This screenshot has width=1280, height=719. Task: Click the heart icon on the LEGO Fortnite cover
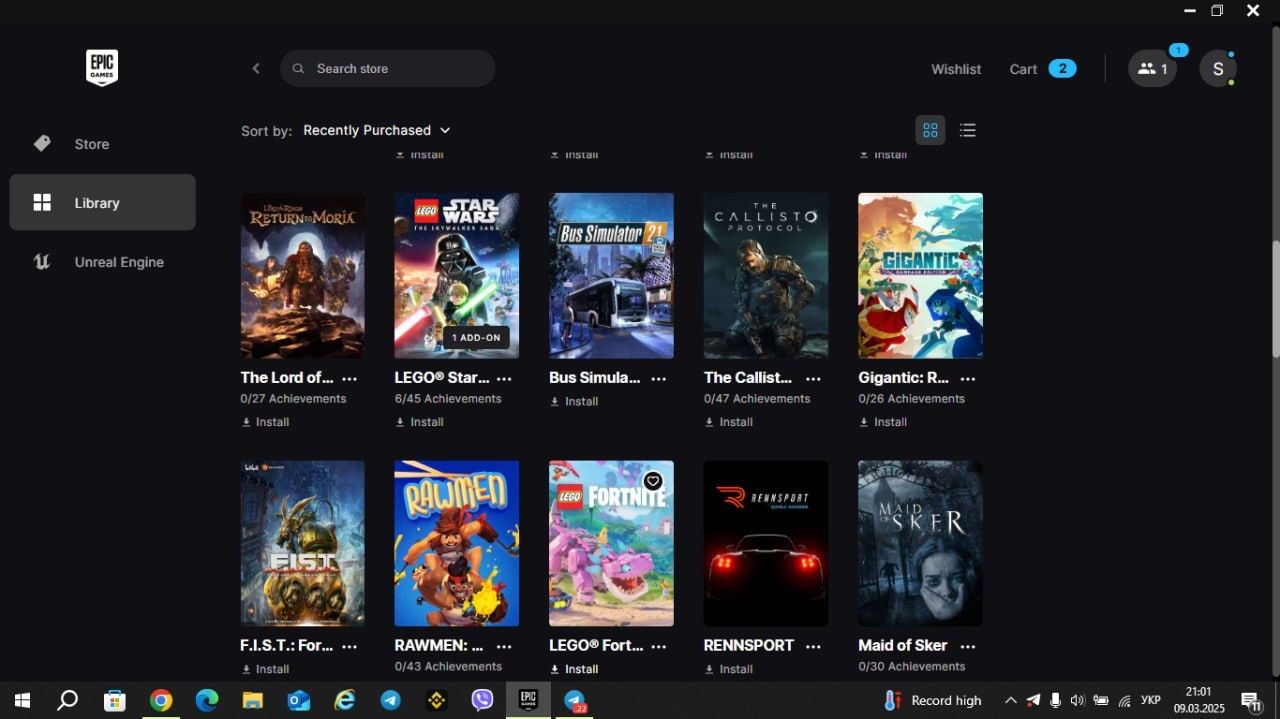coord(653,481)
